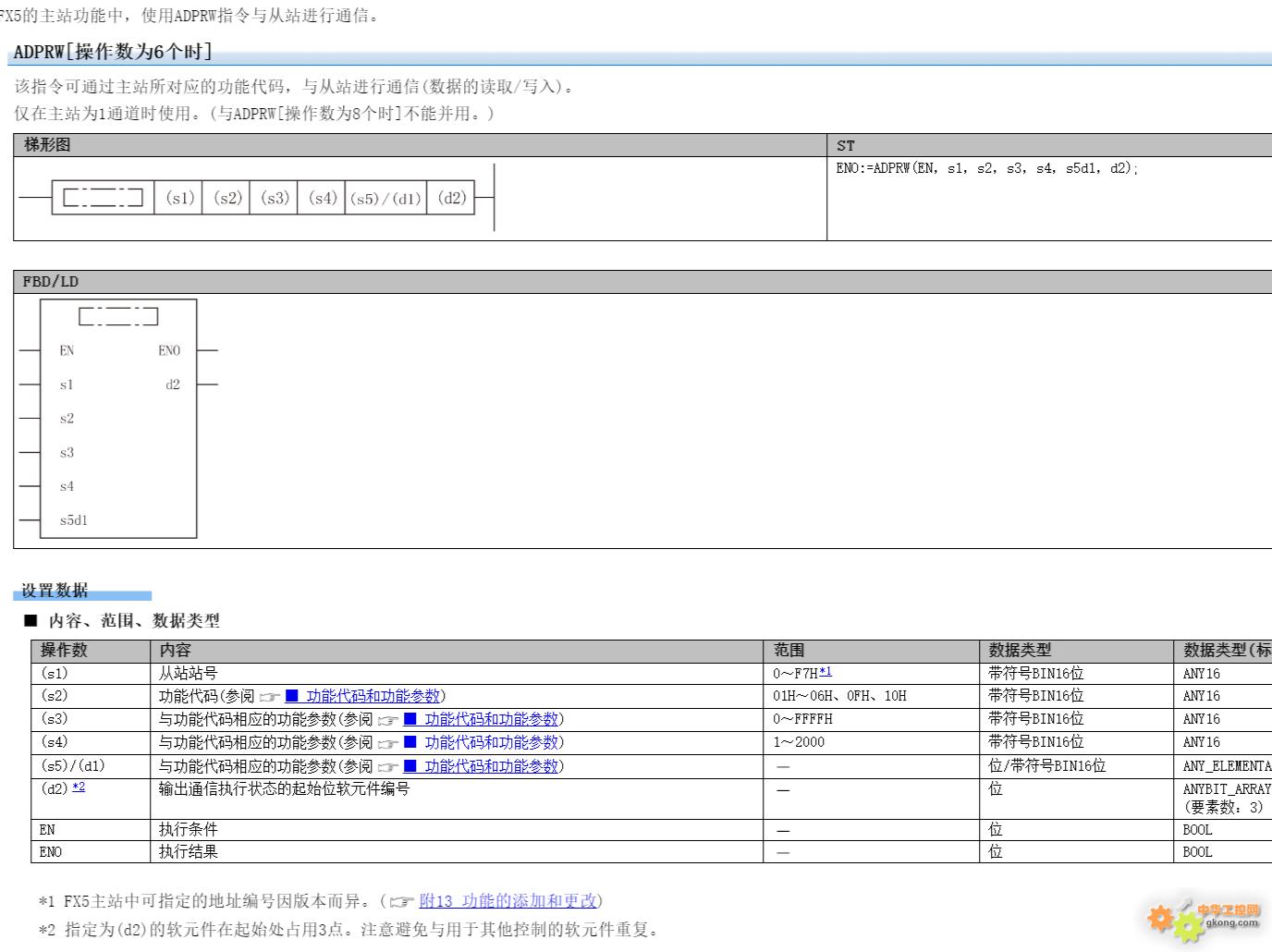1272x952 pixels.
Task: Click the pointing hand icon in the (s3) row
Action: pyautogui.click(x=387, y=720)
